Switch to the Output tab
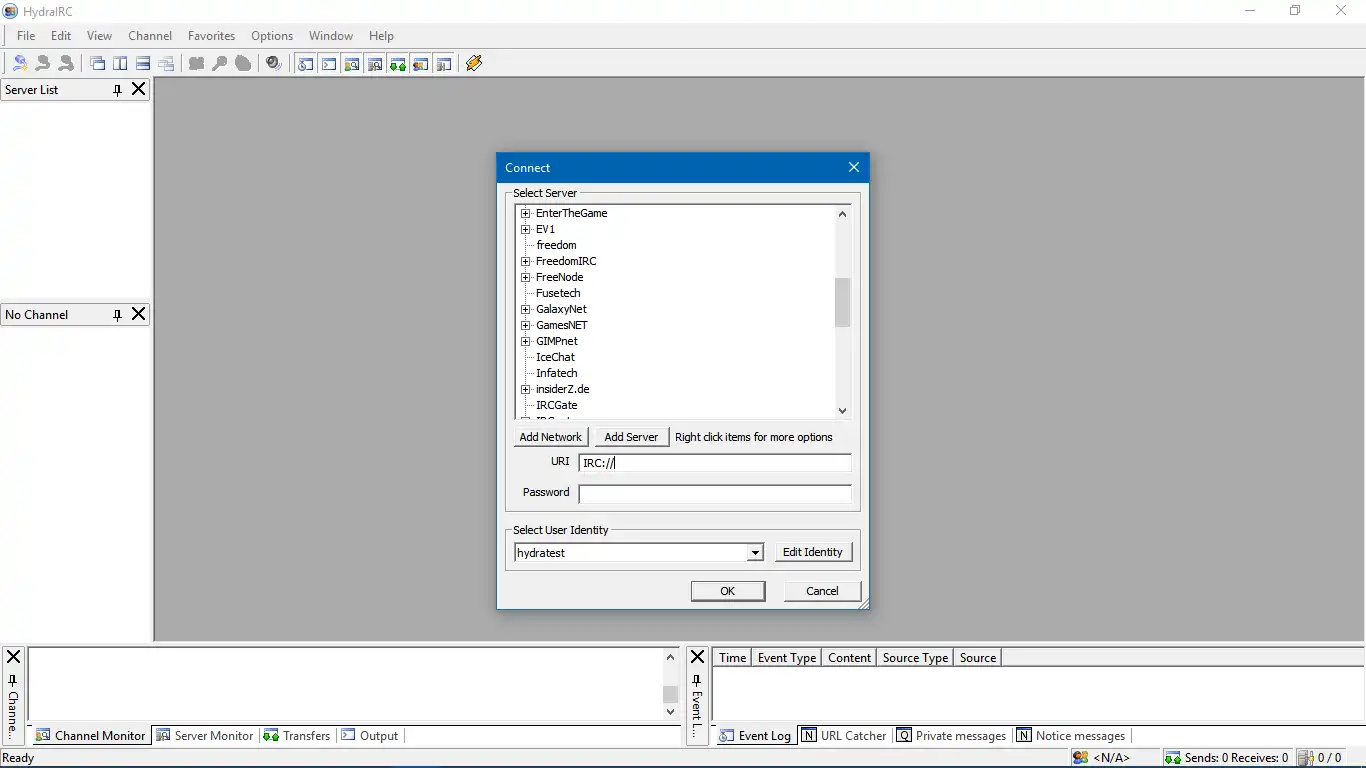The width and height of the screenshot is (1366, 768). (x=370, y=735)
